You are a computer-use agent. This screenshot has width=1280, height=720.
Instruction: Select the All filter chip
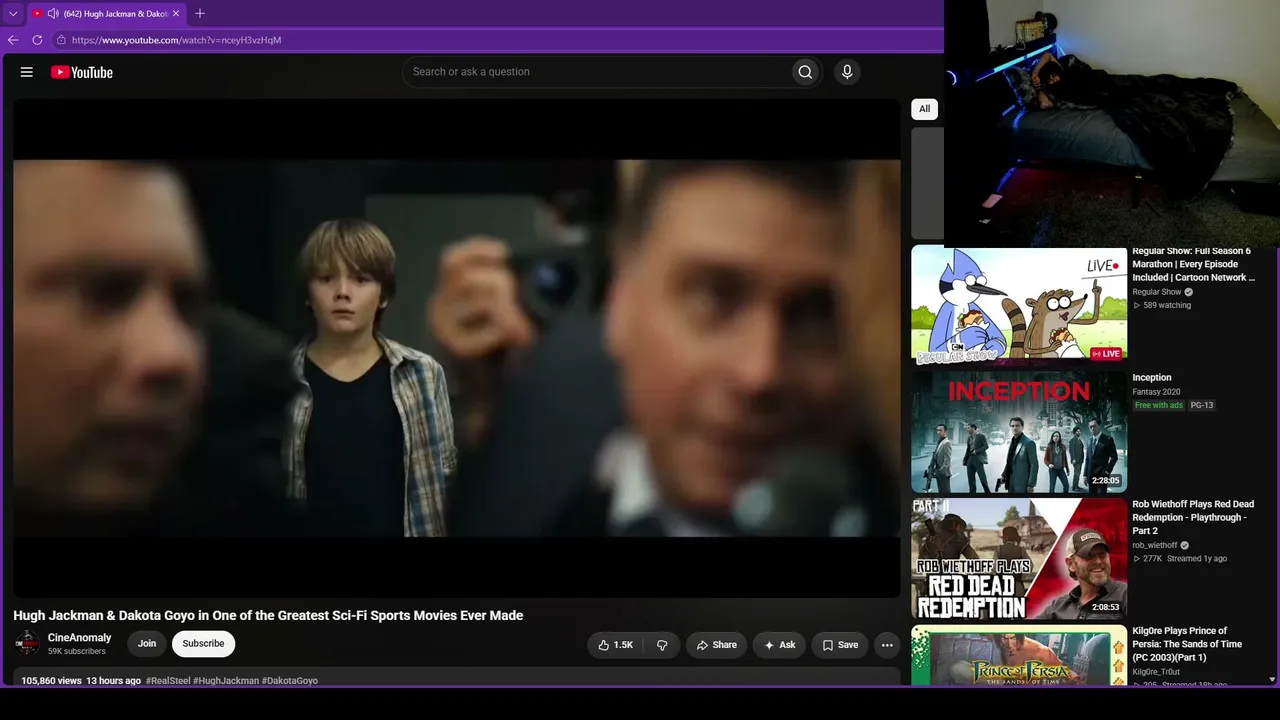pos(925,109)
